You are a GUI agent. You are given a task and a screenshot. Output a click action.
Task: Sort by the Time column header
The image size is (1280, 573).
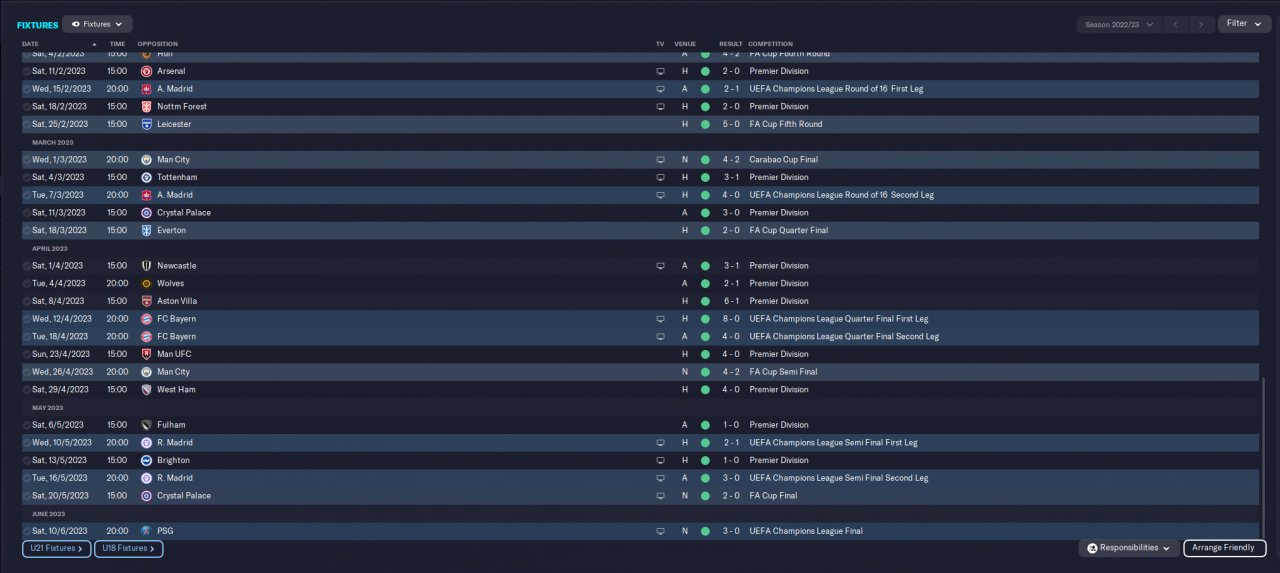coord(117,44)
